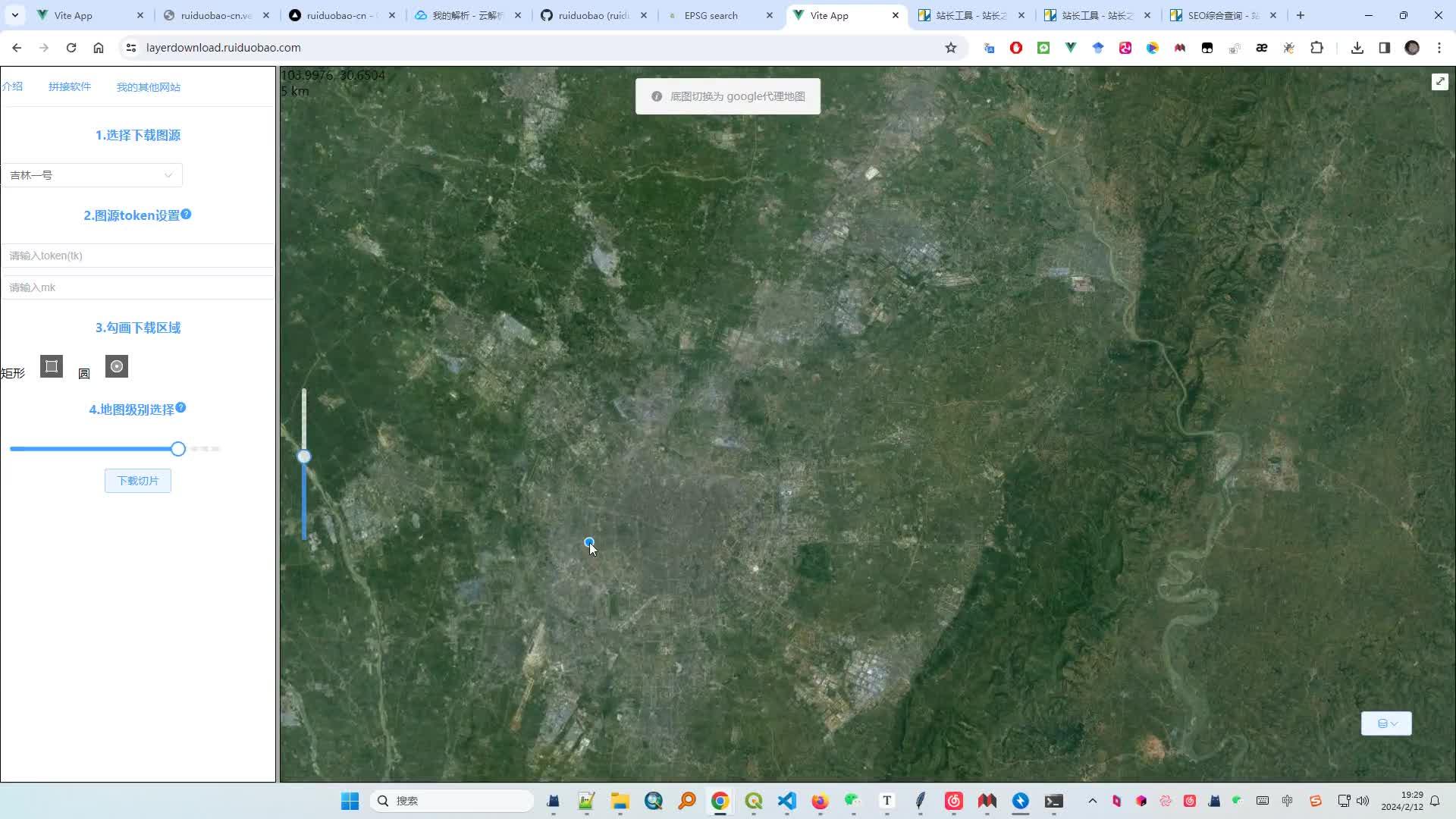Open the basemap layer switcher in map corner

pos(1386,723)
